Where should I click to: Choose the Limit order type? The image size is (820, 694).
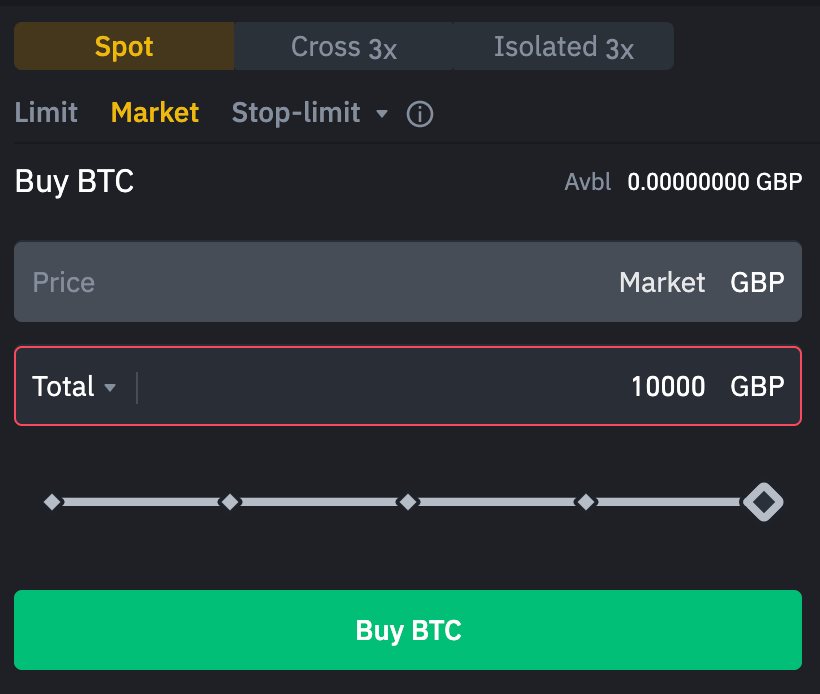(x=46, y=113)
